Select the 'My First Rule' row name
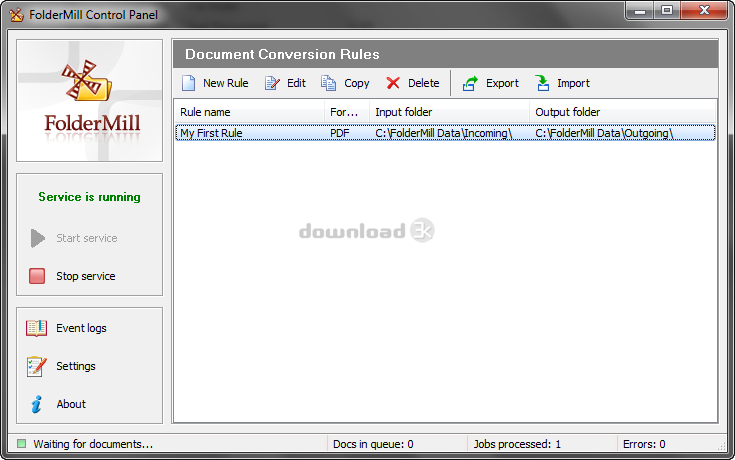This screenshot has height=460, width=735. (211, 133)
